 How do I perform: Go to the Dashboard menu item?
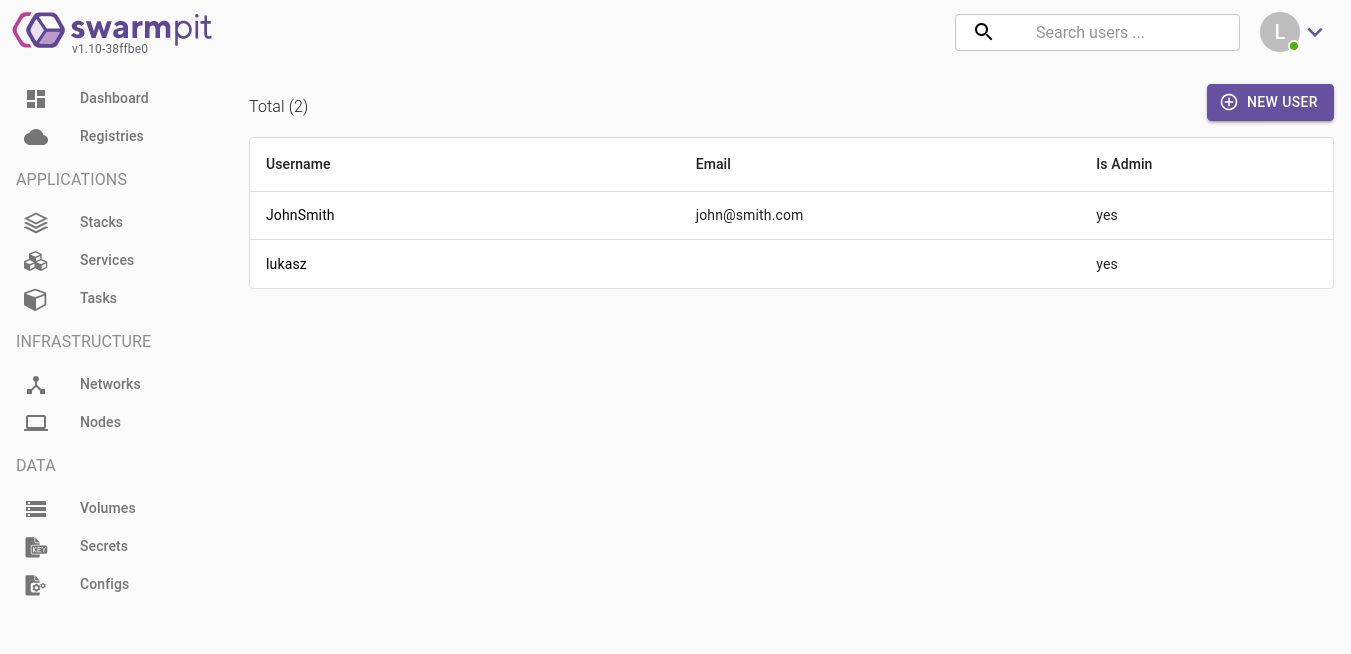click(x=114, y=98)
